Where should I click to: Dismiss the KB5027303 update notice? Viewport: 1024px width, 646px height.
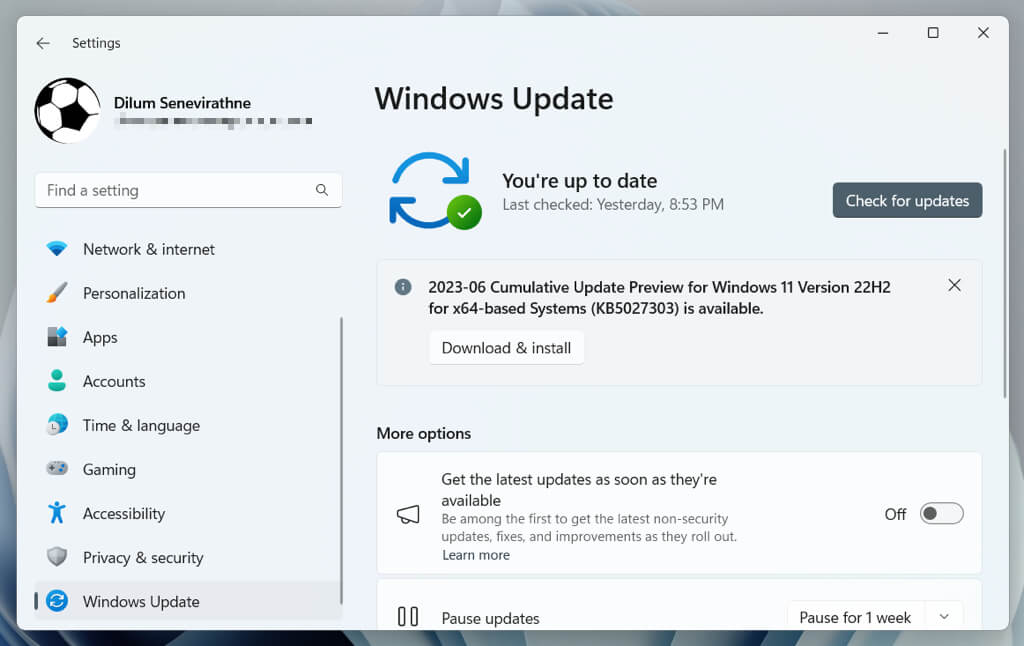(x=954, y=285)
